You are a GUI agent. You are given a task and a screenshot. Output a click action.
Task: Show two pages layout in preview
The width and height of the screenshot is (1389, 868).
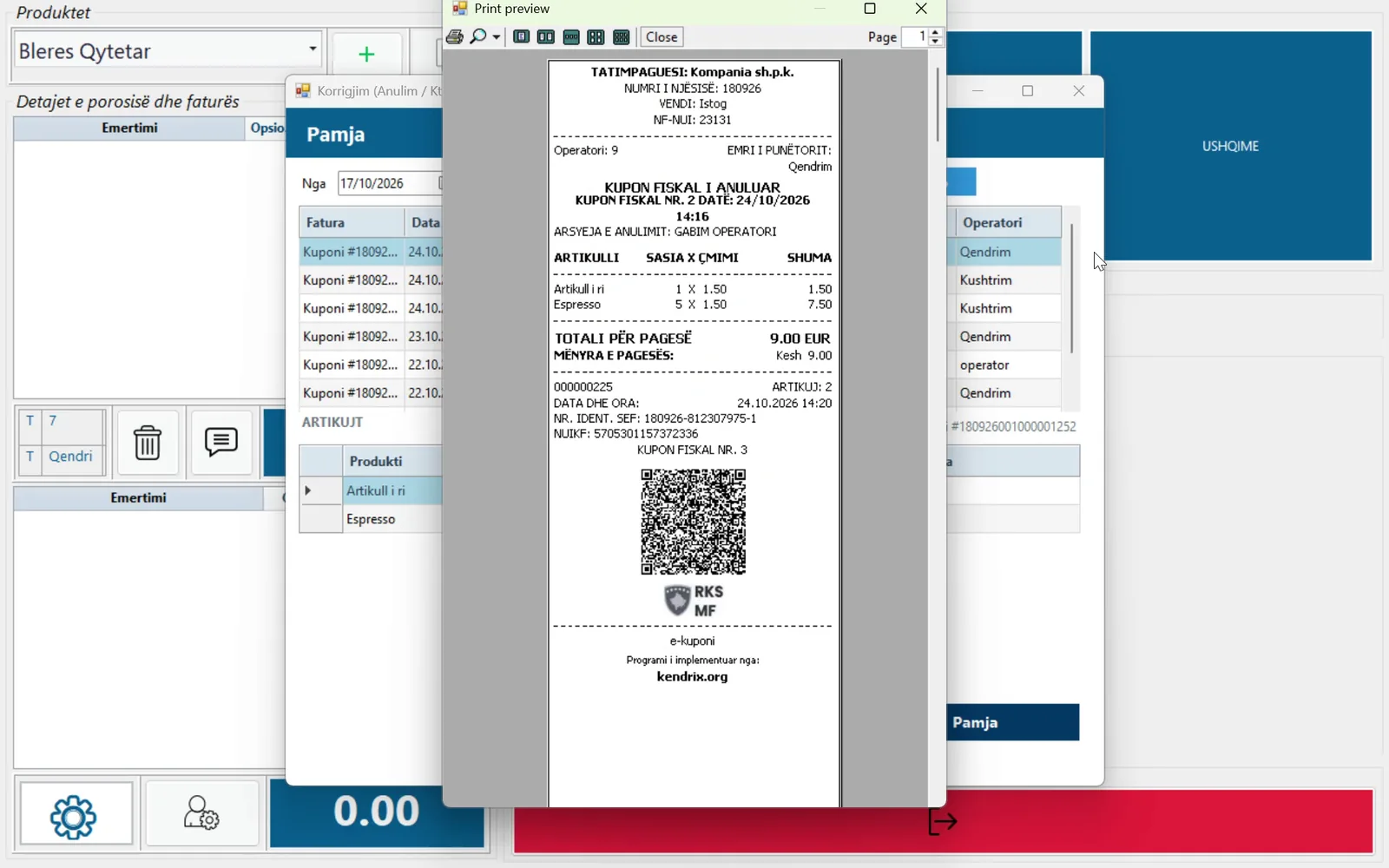pyautogui.click(x=546, y=36)
